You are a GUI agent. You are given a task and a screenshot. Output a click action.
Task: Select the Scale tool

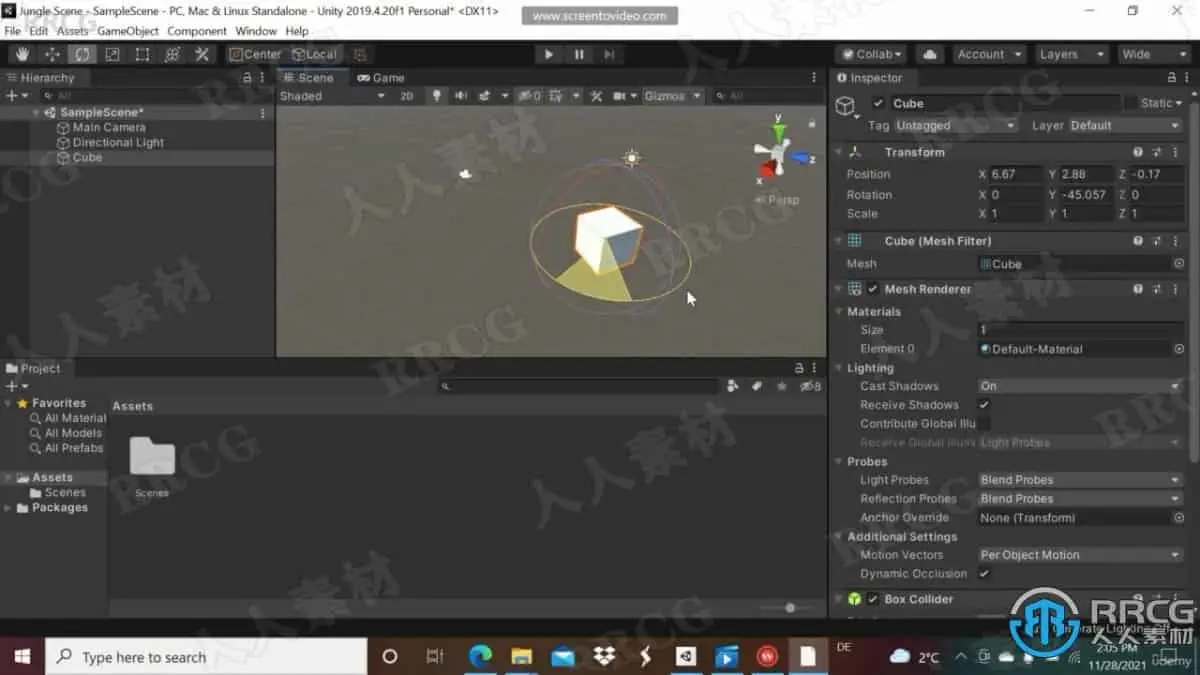pyautogui.click(x=112, y=54)
